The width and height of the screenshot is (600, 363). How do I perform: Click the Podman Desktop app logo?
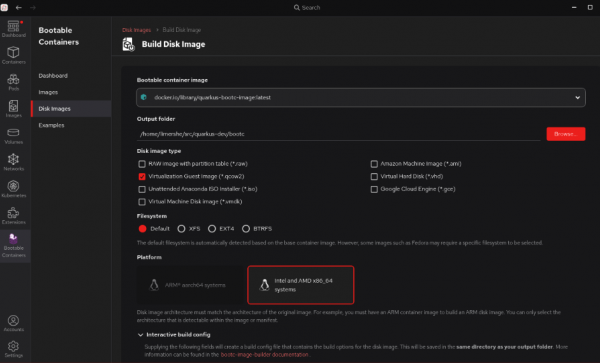click(4, 7)
